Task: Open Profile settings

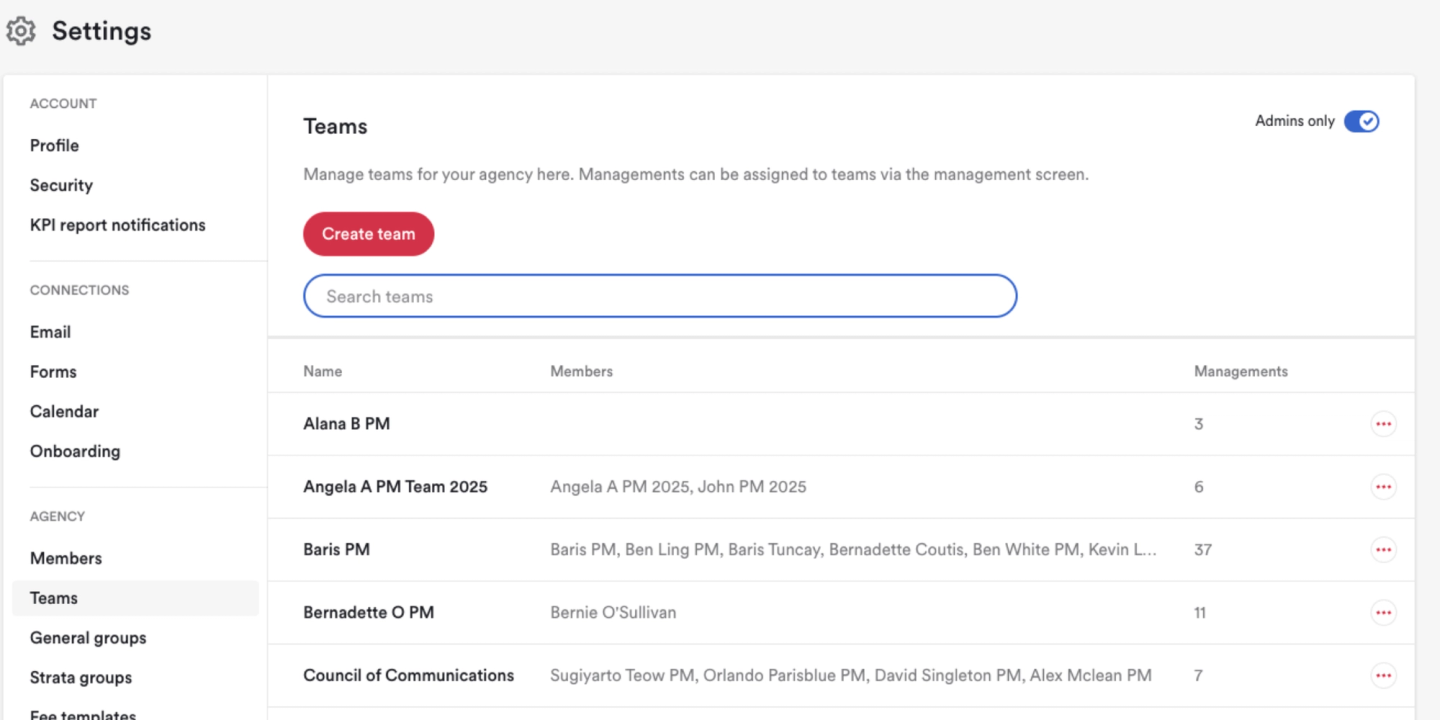Action: click(54, 145)
